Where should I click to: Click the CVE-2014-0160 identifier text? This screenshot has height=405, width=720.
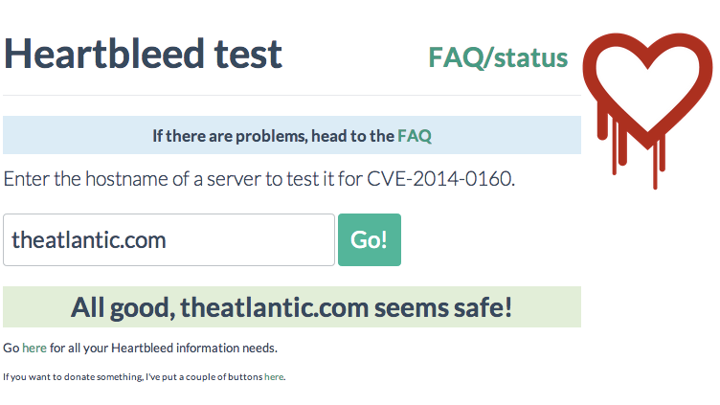(440, 179)
